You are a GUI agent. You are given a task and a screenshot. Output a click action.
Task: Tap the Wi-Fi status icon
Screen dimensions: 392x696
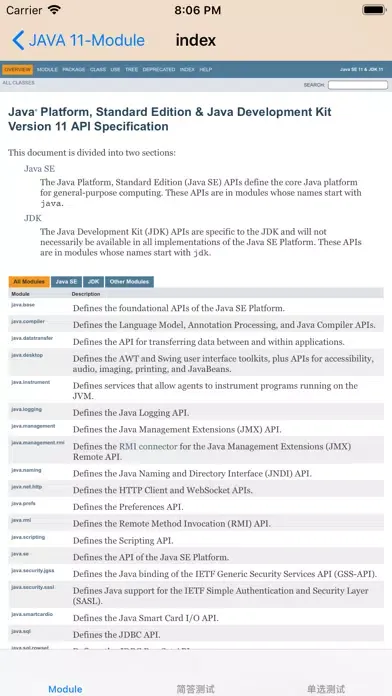coord(55,10)
